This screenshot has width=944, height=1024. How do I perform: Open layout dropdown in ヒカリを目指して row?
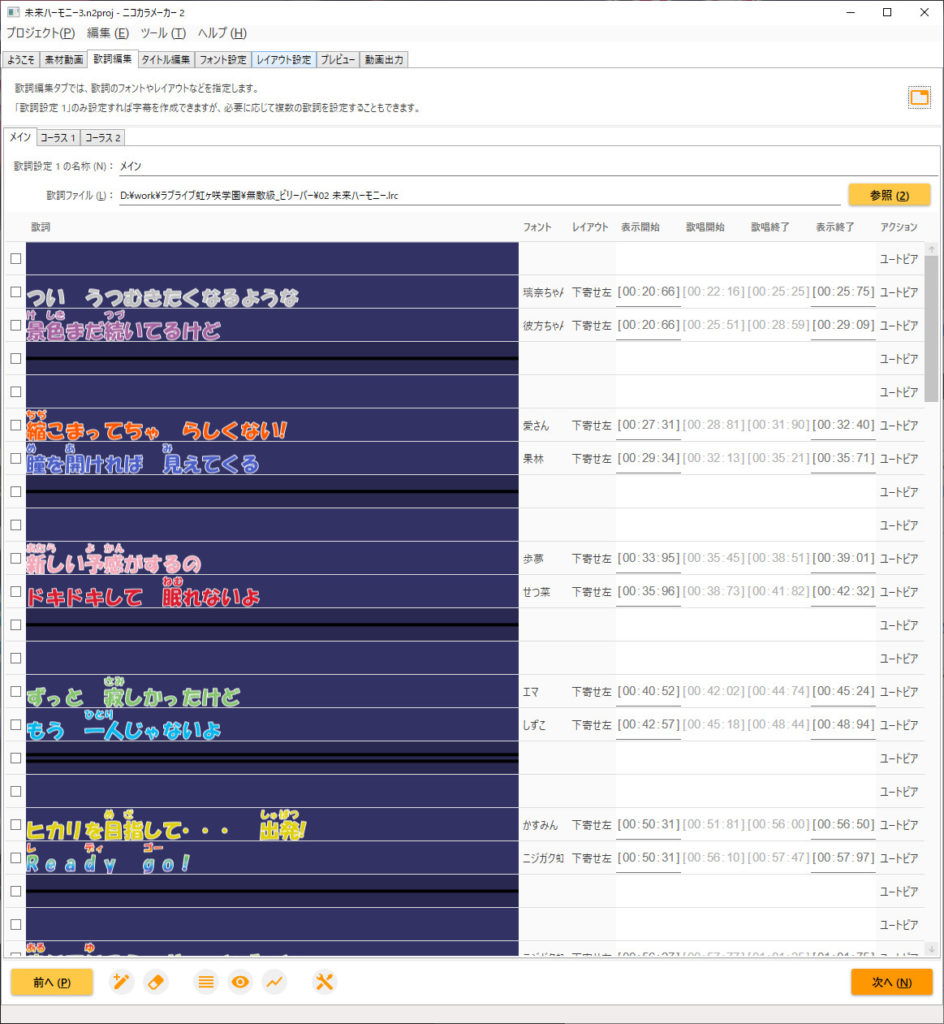pyautogui.click(x=591, y=825)
